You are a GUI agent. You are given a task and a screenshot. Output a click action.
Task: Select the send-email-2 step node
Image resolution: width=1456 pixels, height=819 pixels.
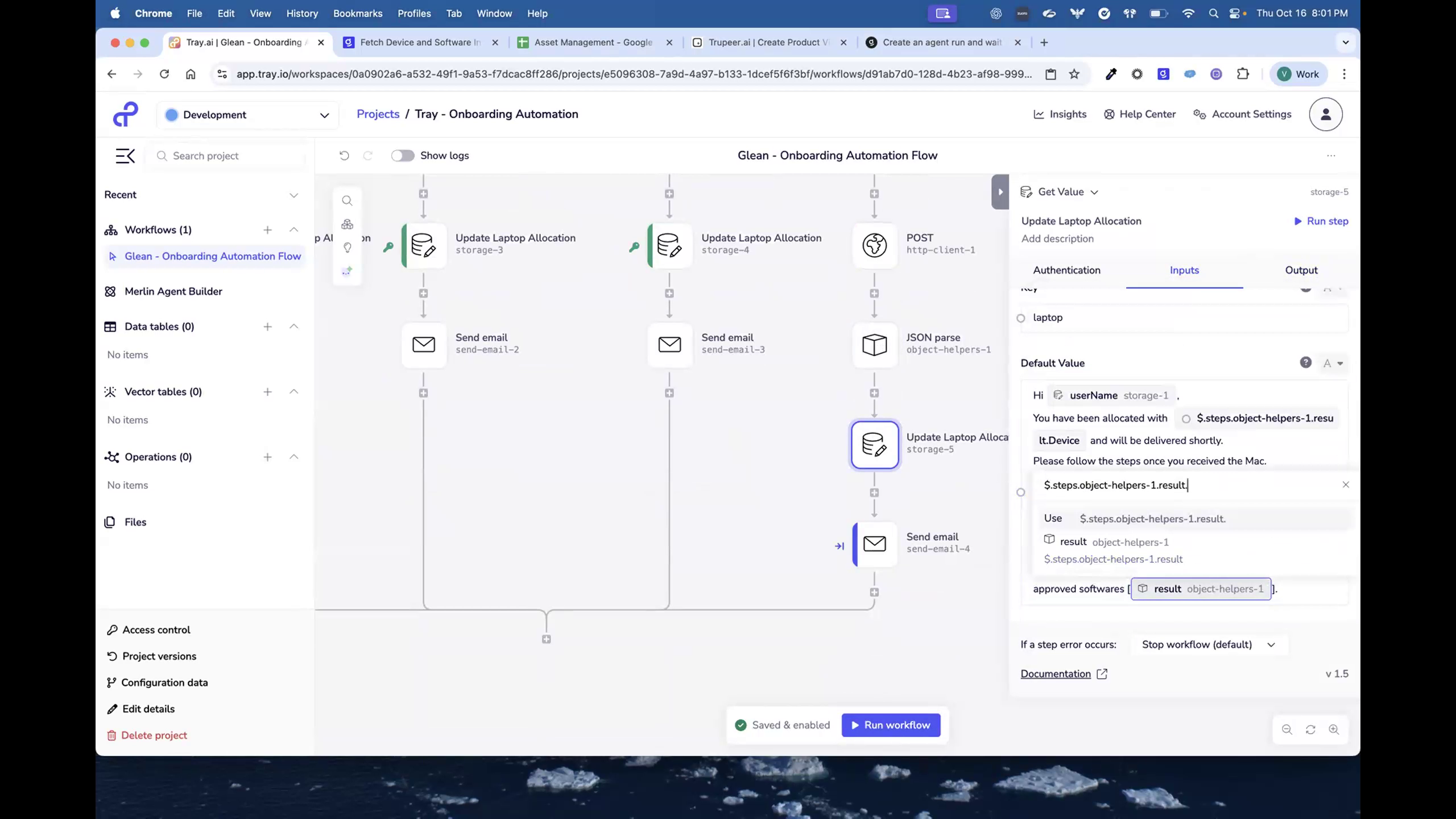(423, 344)
